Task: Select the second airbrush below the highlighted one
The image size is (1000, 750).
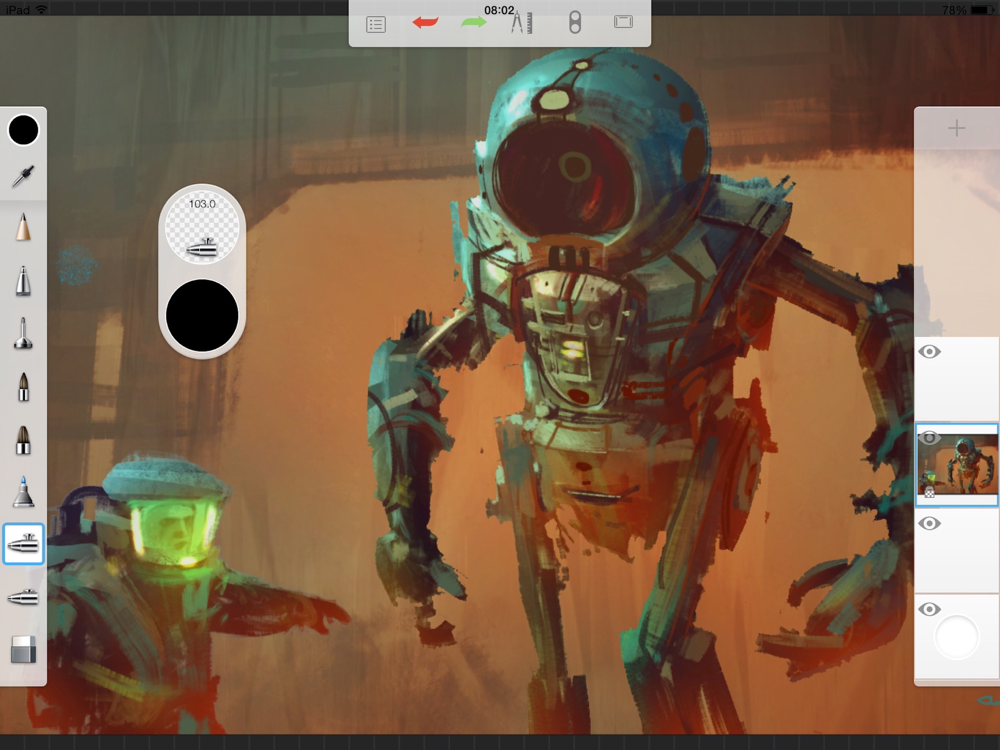Action: [23, 598]
